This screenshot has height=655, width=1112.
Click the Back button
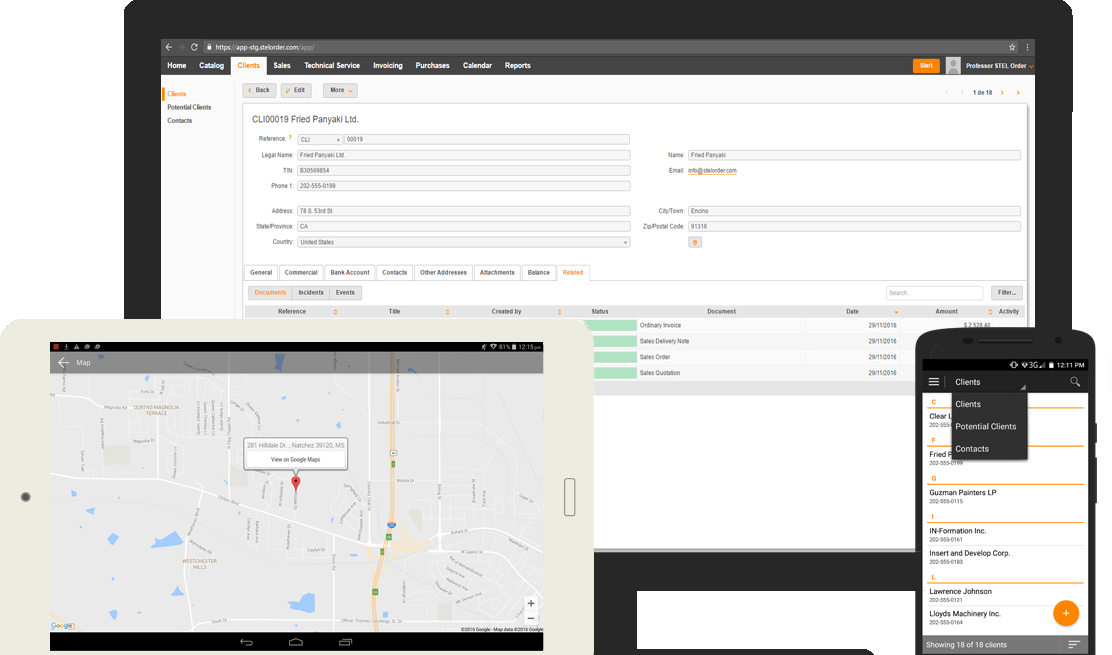[259, 91]
